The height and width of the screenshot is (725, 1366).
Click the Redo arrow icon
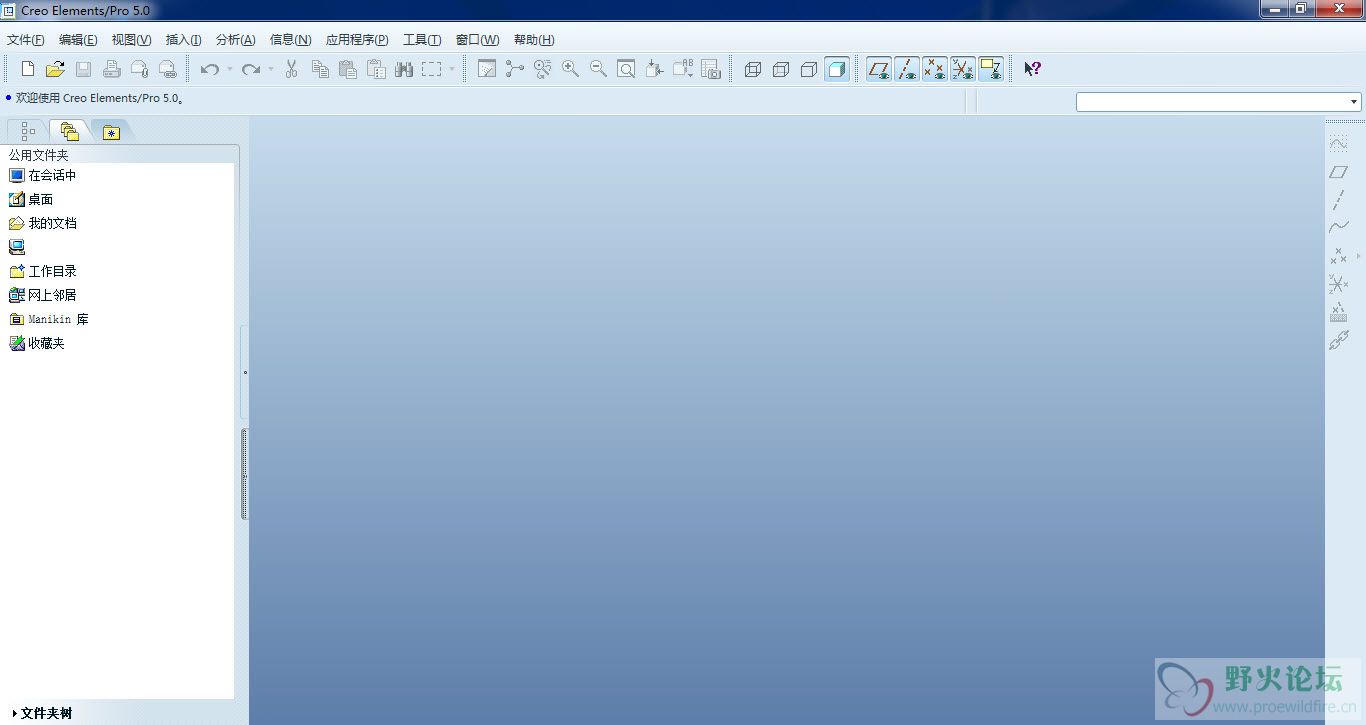[x=251, y=69]
